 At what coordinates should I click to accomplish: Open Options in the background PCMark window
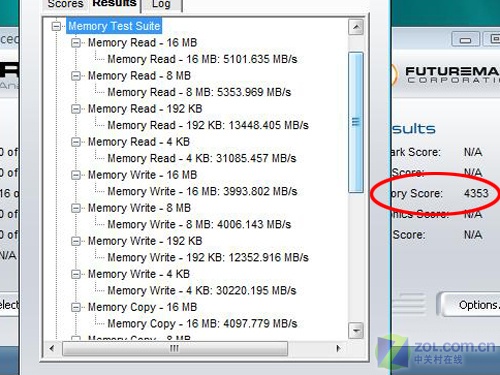tap(470, 305)
